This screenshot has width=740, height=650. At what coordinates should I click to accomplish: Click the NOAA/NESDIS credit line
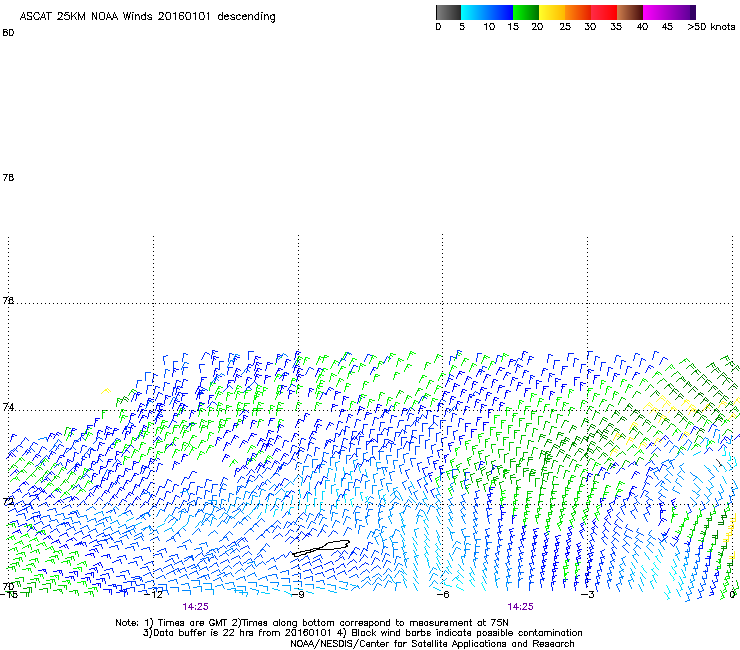click(x=432, y=644)
